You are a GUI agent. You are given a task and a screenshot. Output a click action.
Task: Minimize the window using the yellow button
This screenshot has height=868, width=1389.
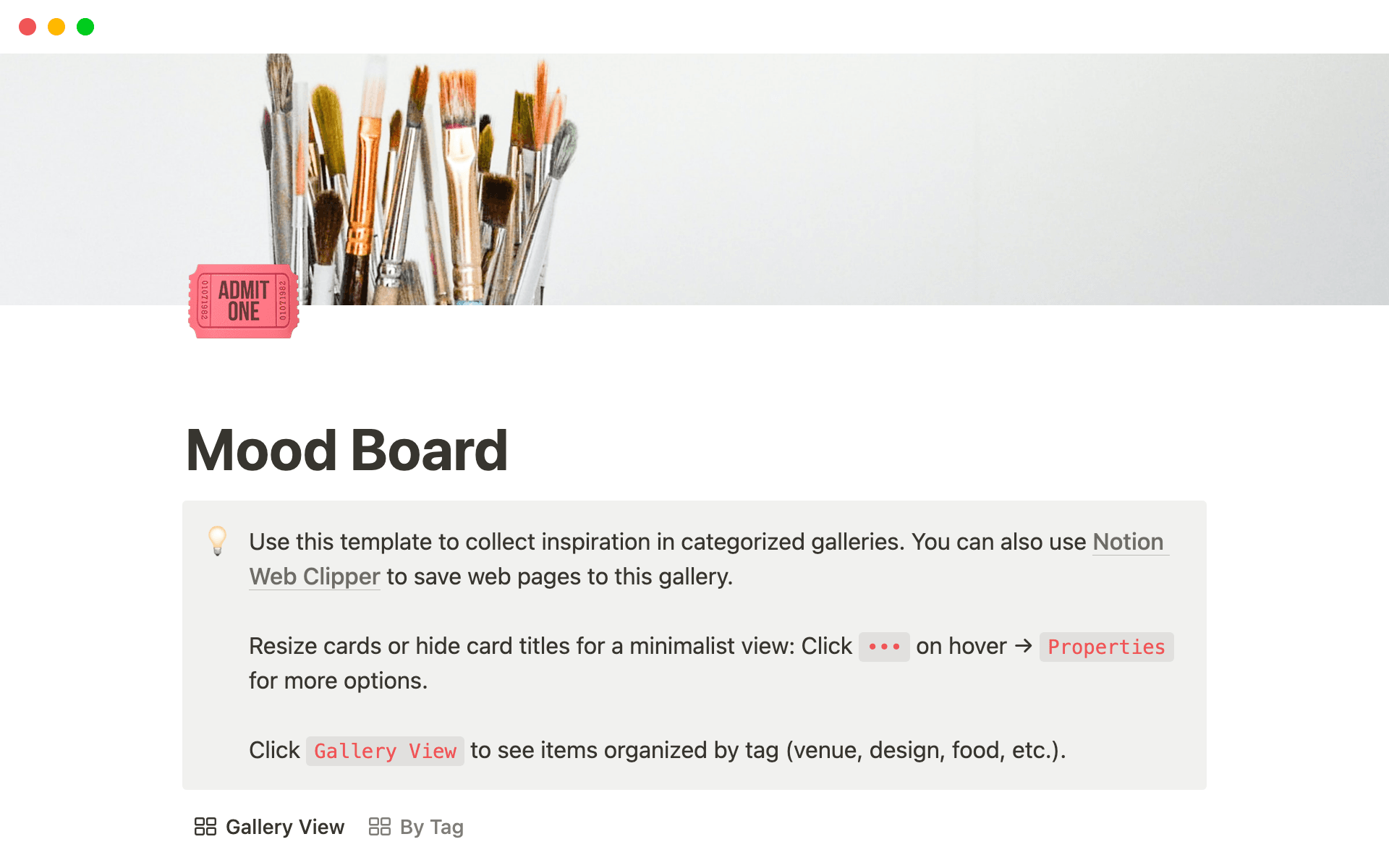click(56, 27)
